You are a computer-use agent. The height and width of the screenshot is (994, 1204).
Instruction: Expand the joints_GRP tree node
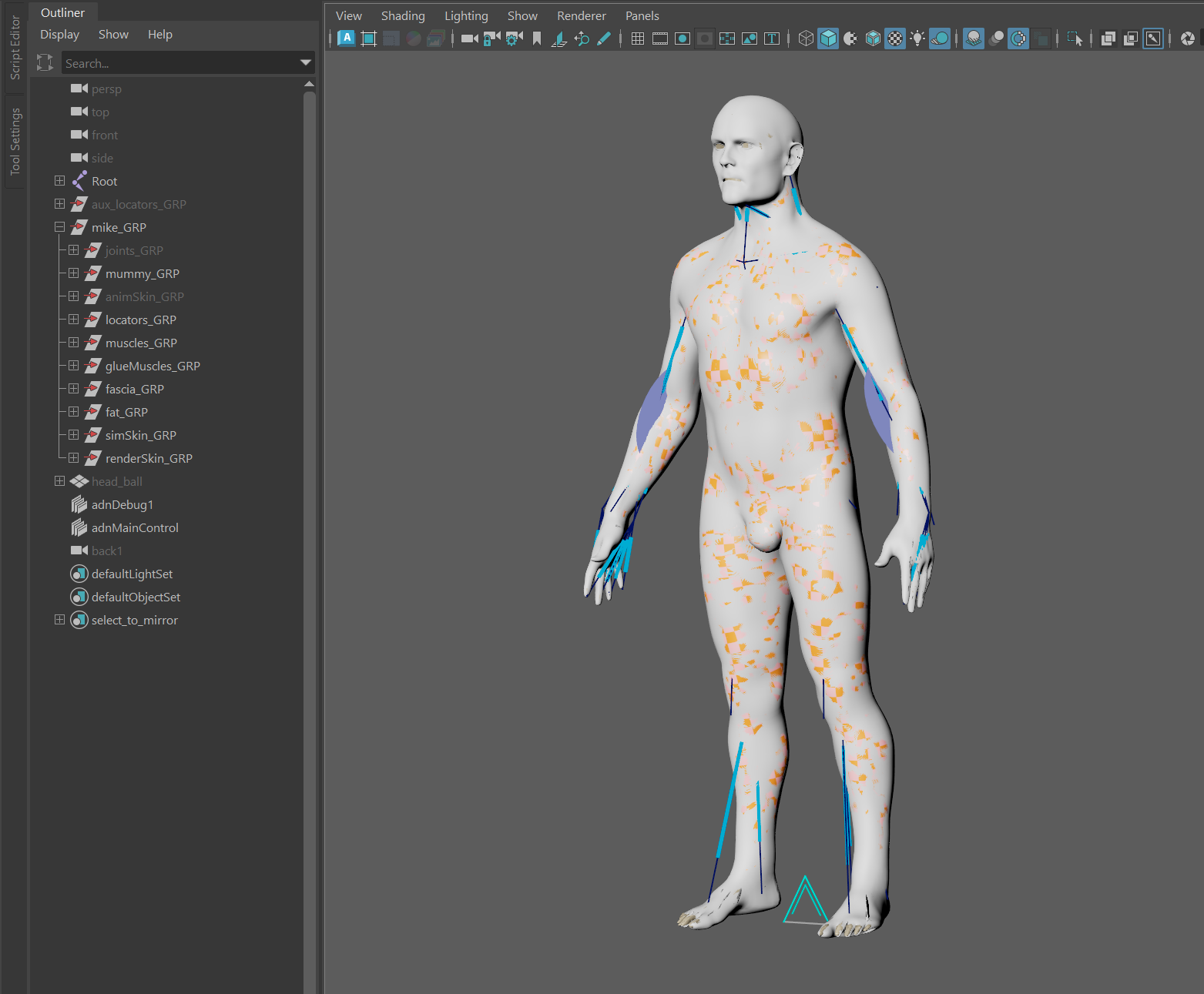[x=73, y=250]
